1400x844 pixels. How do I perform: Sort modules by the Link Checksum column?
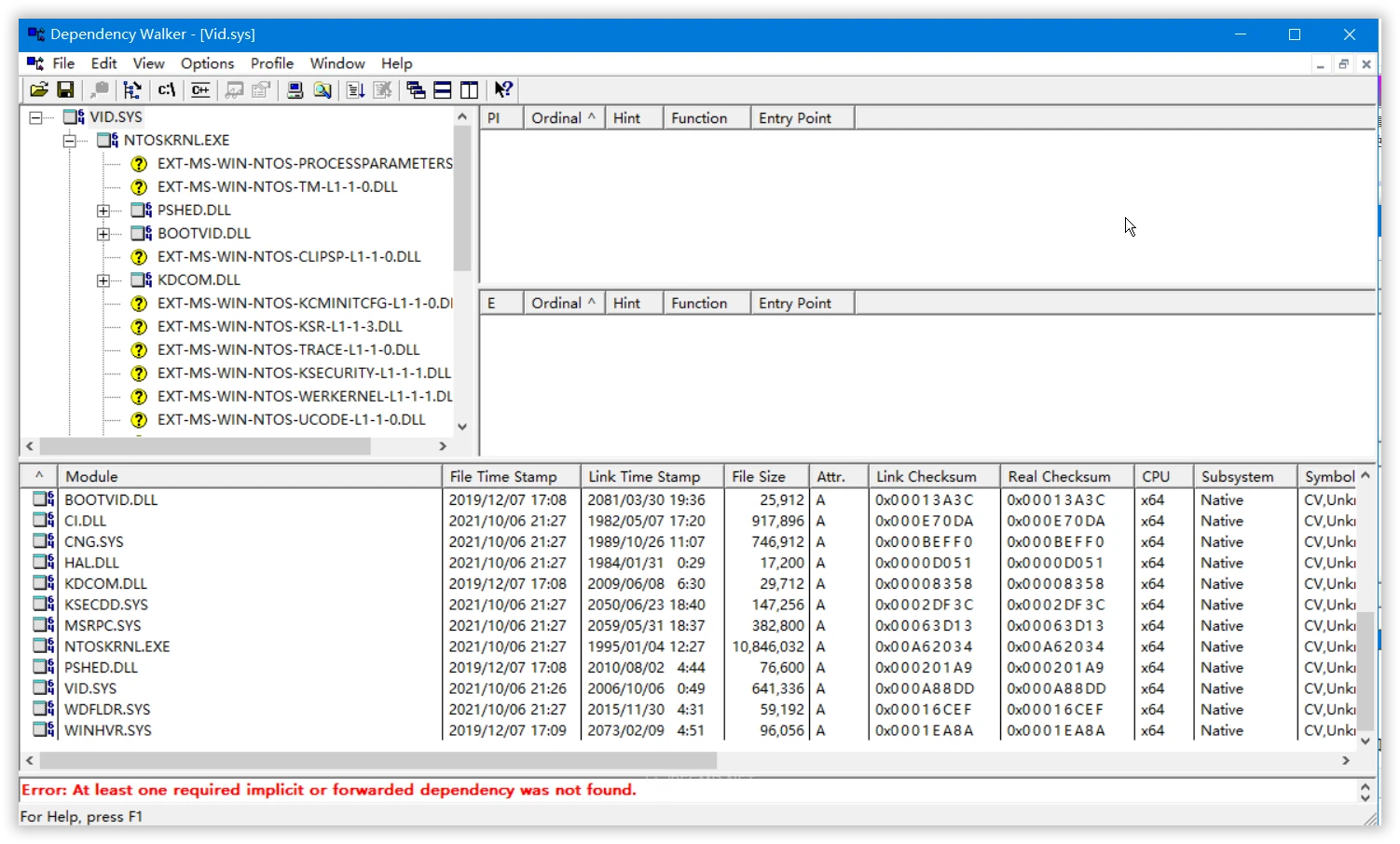pyautogui.click(x=931, y=475)
